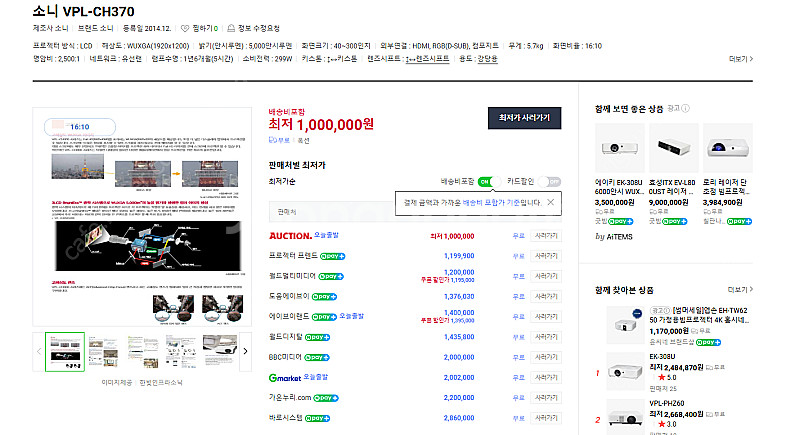Viewport: 800px width, 435px height.
Task: Open the 에이키 EK-308U recommended product image
Action: (620, 148)
